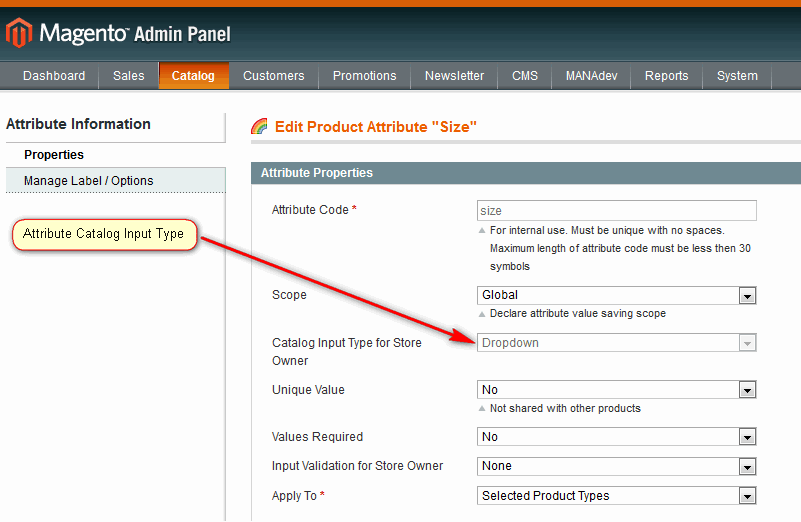The image size is (801, 522).
Task: Click the 'Attribute Code' label
Action: point(310,210)
